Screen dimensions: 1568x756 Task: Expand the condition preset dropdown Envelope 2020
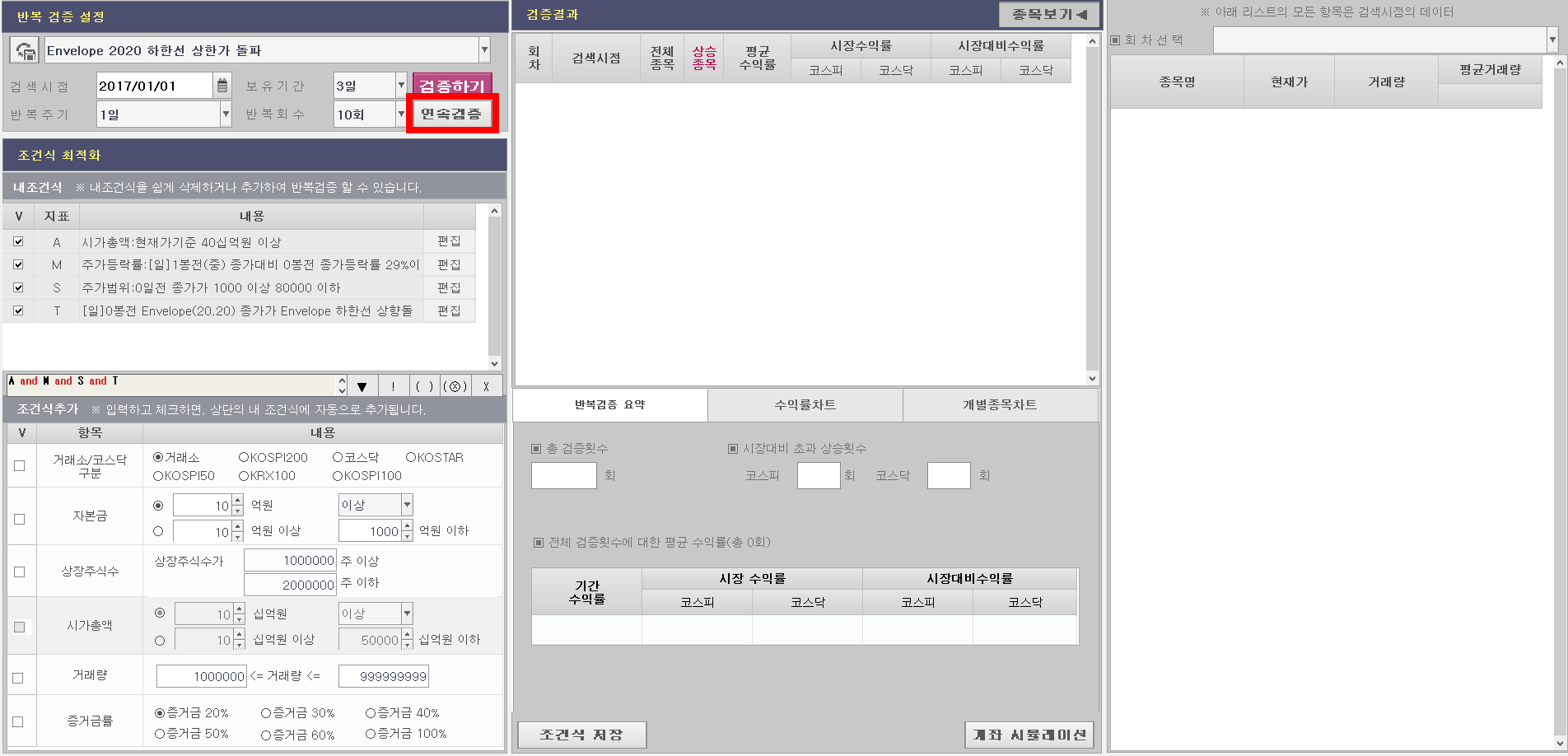[x=484, y=50]
